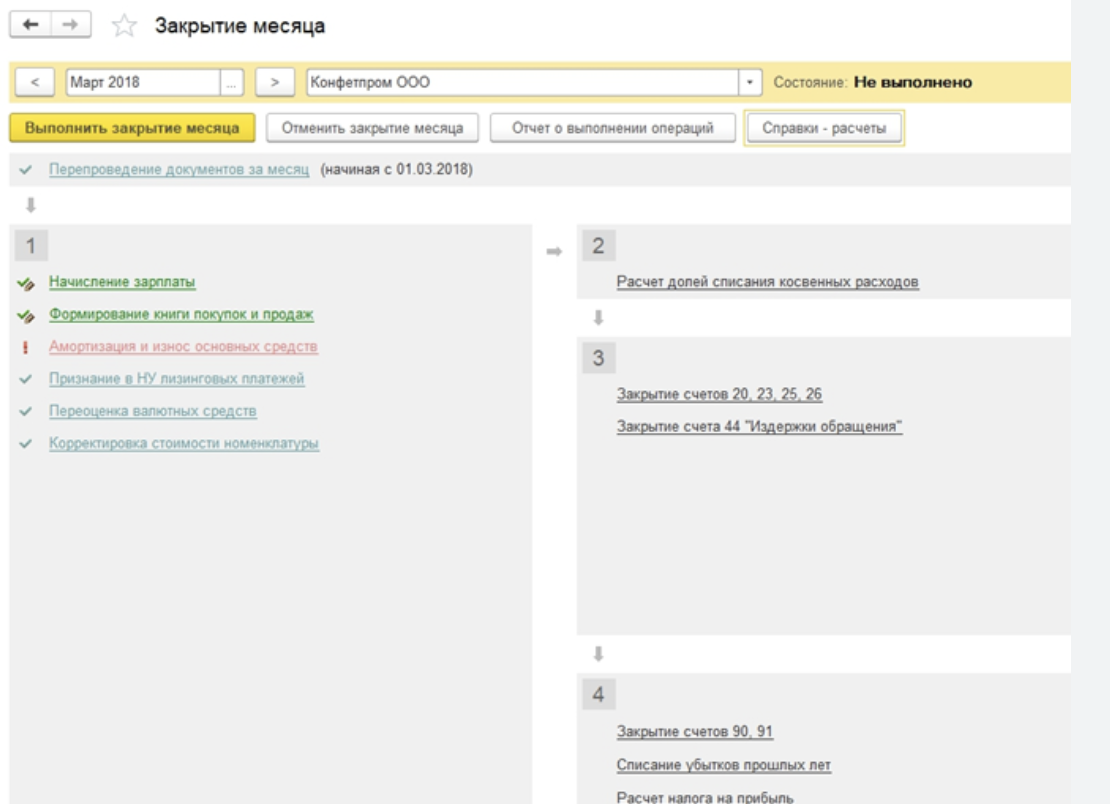The width and height of the screenshot is (1110, 804).
Task: Open Перепроведение документов за месяц link
Action: [179, 170]
